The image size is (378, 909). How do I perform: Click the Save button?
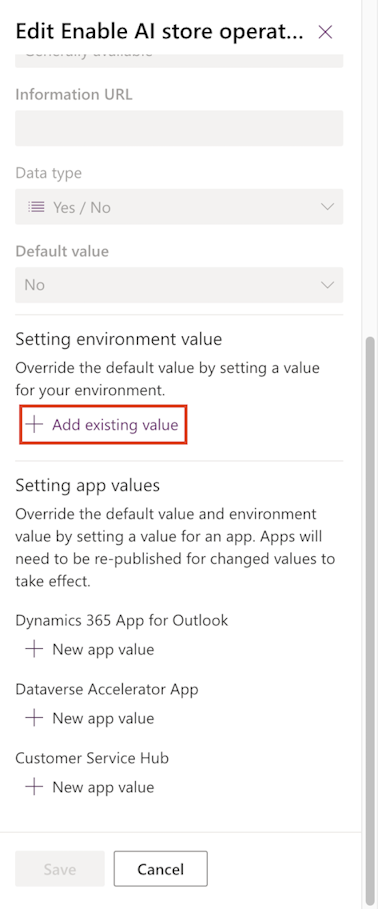tap(60, 869)
